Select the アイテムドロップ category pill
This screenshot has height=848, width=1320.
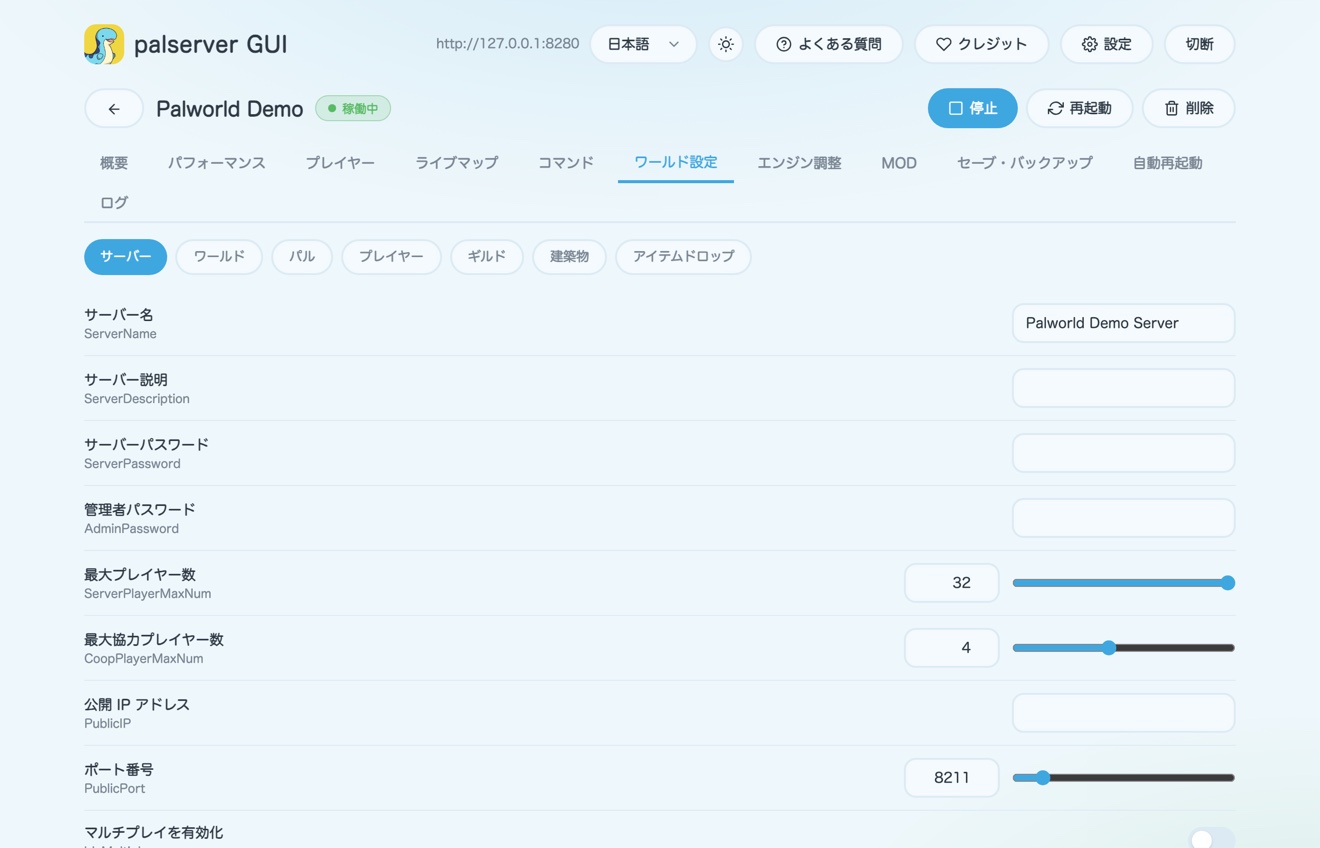[684, 256]
